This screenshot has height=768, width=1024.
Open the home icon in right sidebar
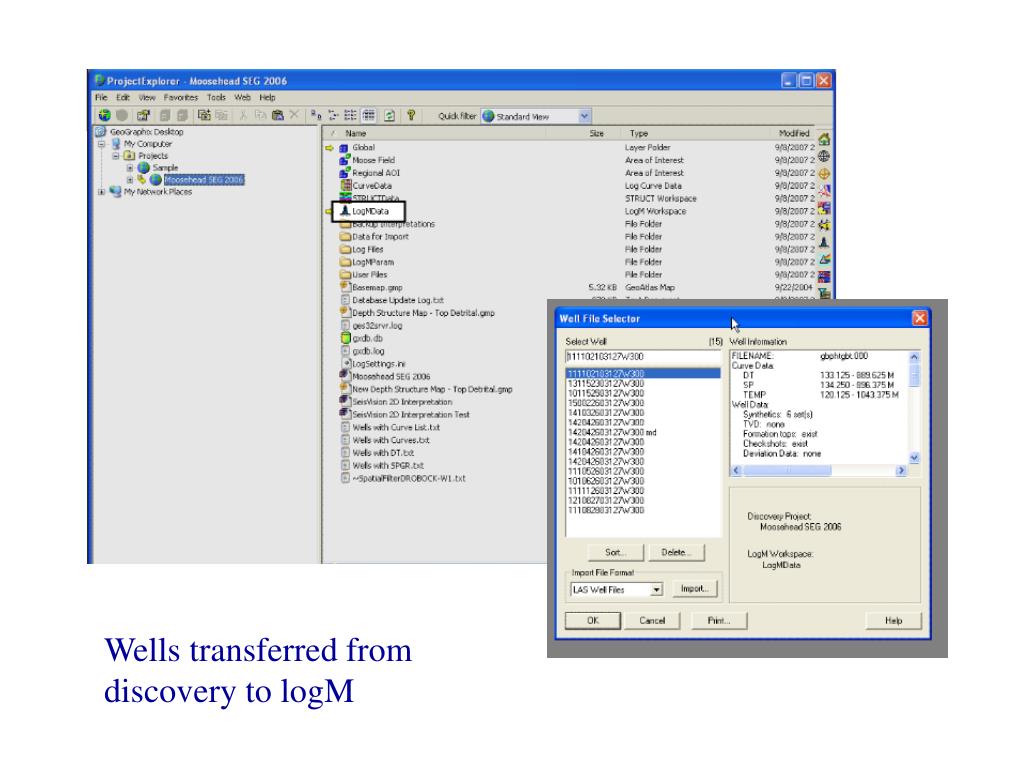824,139
